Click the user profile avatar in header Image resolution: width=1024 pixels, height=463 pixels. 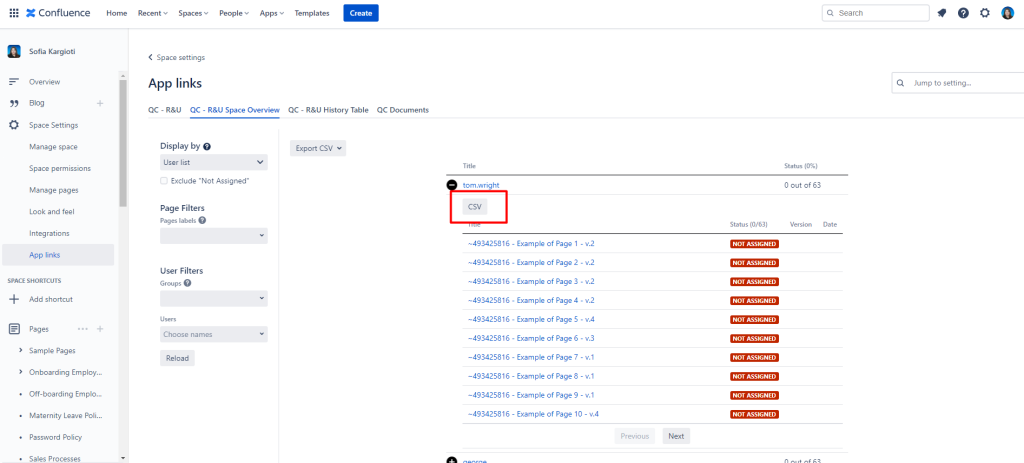1007,13
